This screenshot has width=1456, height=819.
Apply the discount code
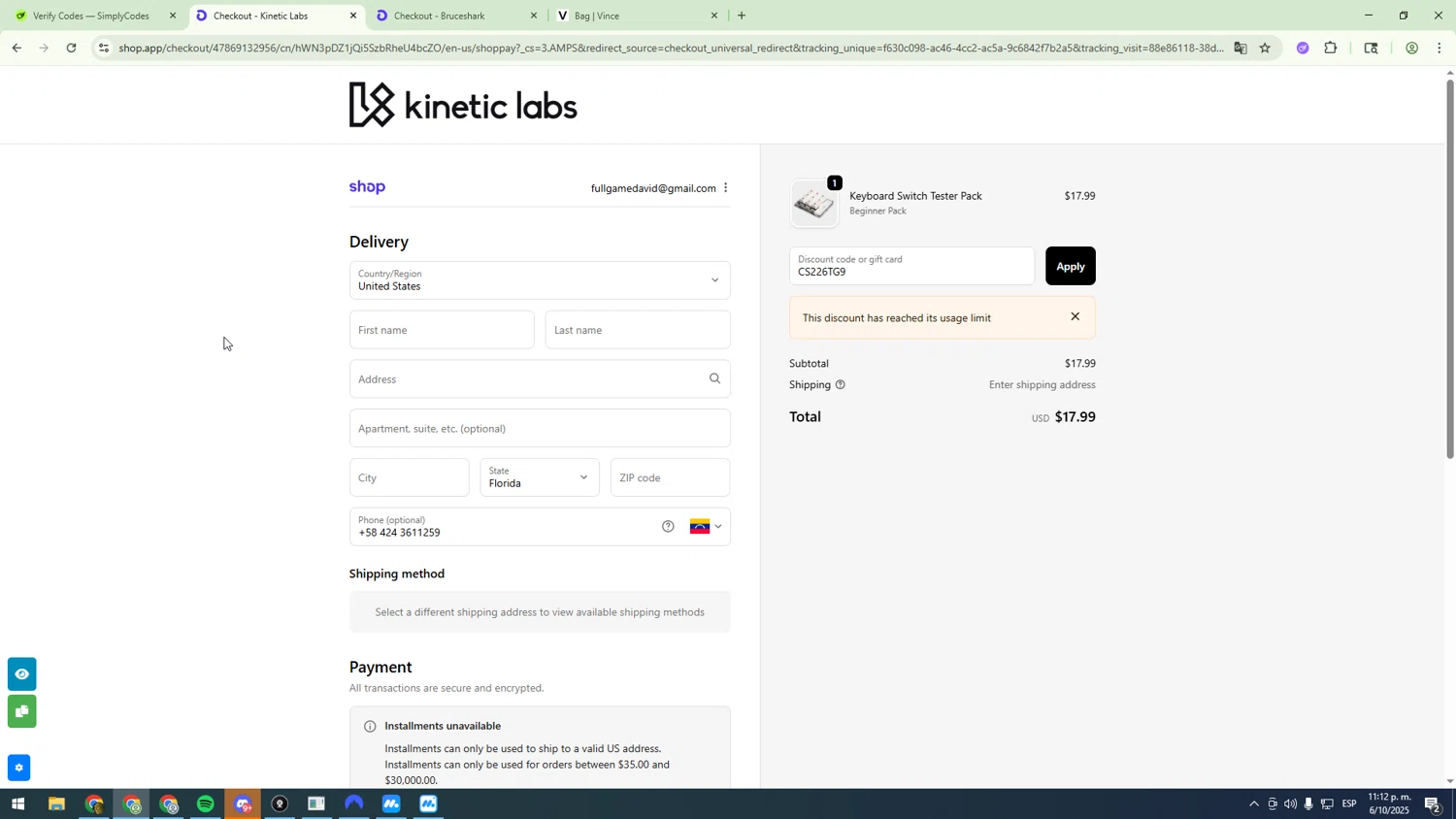tap(1070, 266)
